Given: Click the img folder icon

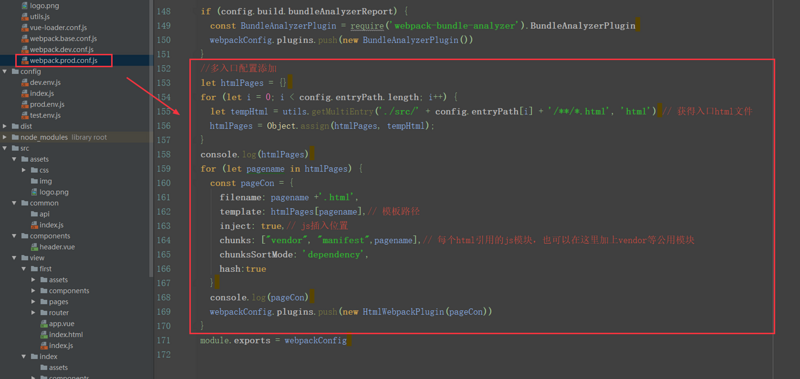Looking at the screenshot, I should tap(35, 181).
